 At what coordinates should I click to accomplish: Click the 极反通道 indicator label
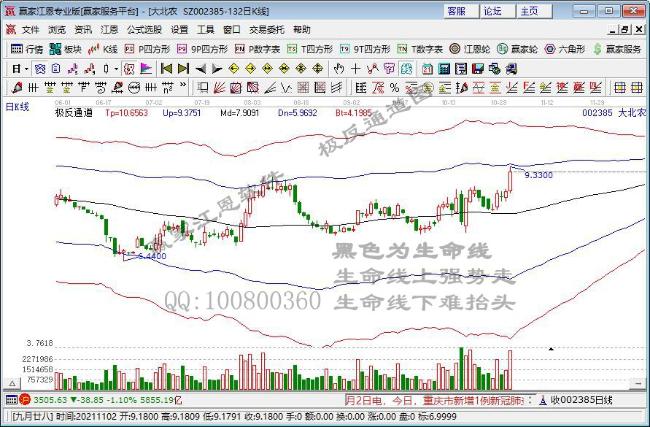(x=74, y=112)
